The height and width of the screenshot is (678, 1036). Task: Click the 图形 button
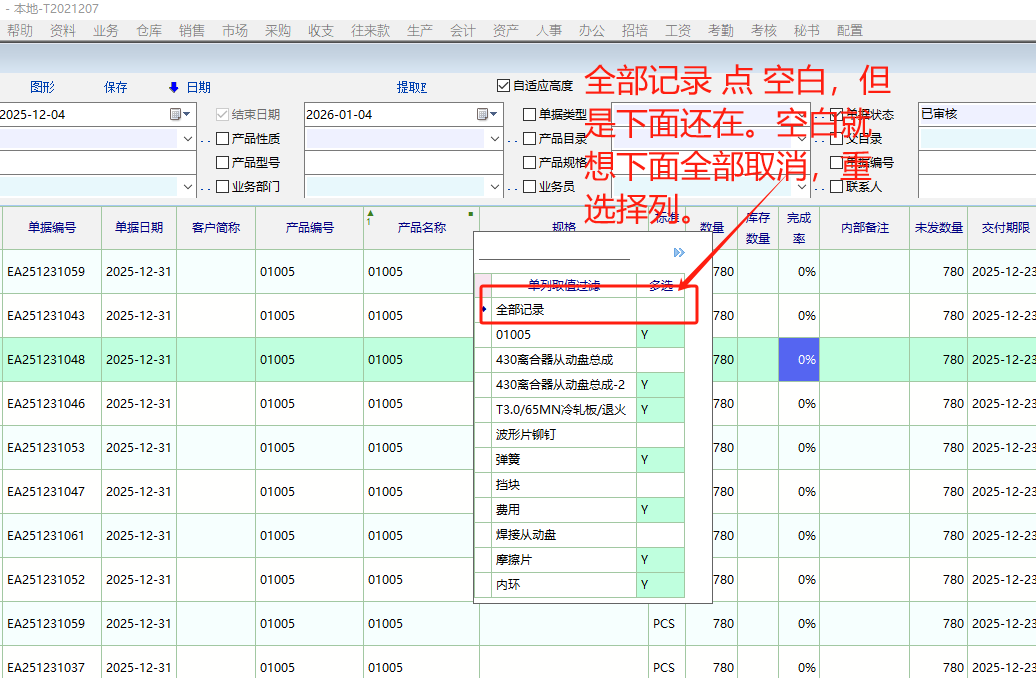[42, 87]
